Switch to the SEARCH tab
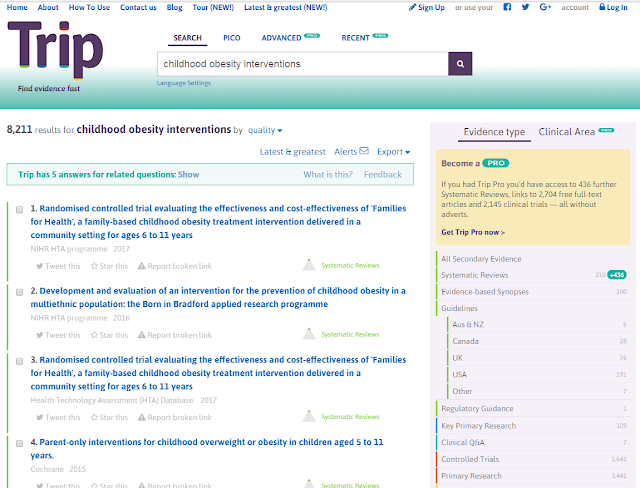 [x=187, y=38]
